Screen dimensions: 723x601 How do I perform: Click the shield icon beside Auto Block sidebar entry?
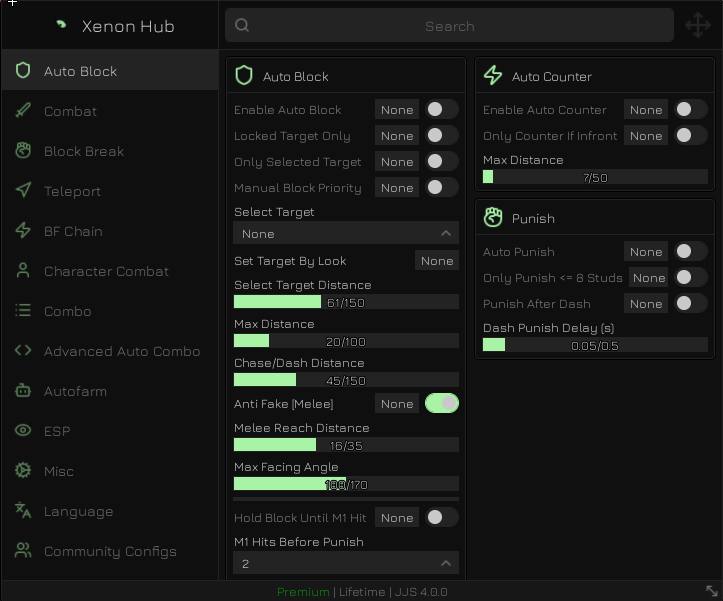23,71
